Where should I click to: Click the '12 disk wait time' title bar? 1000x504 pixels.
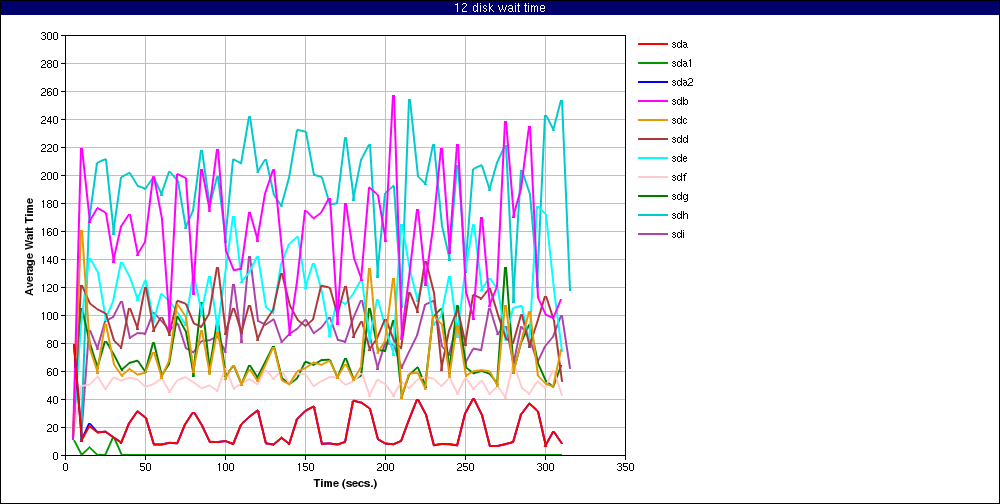[x=500, y=8]
